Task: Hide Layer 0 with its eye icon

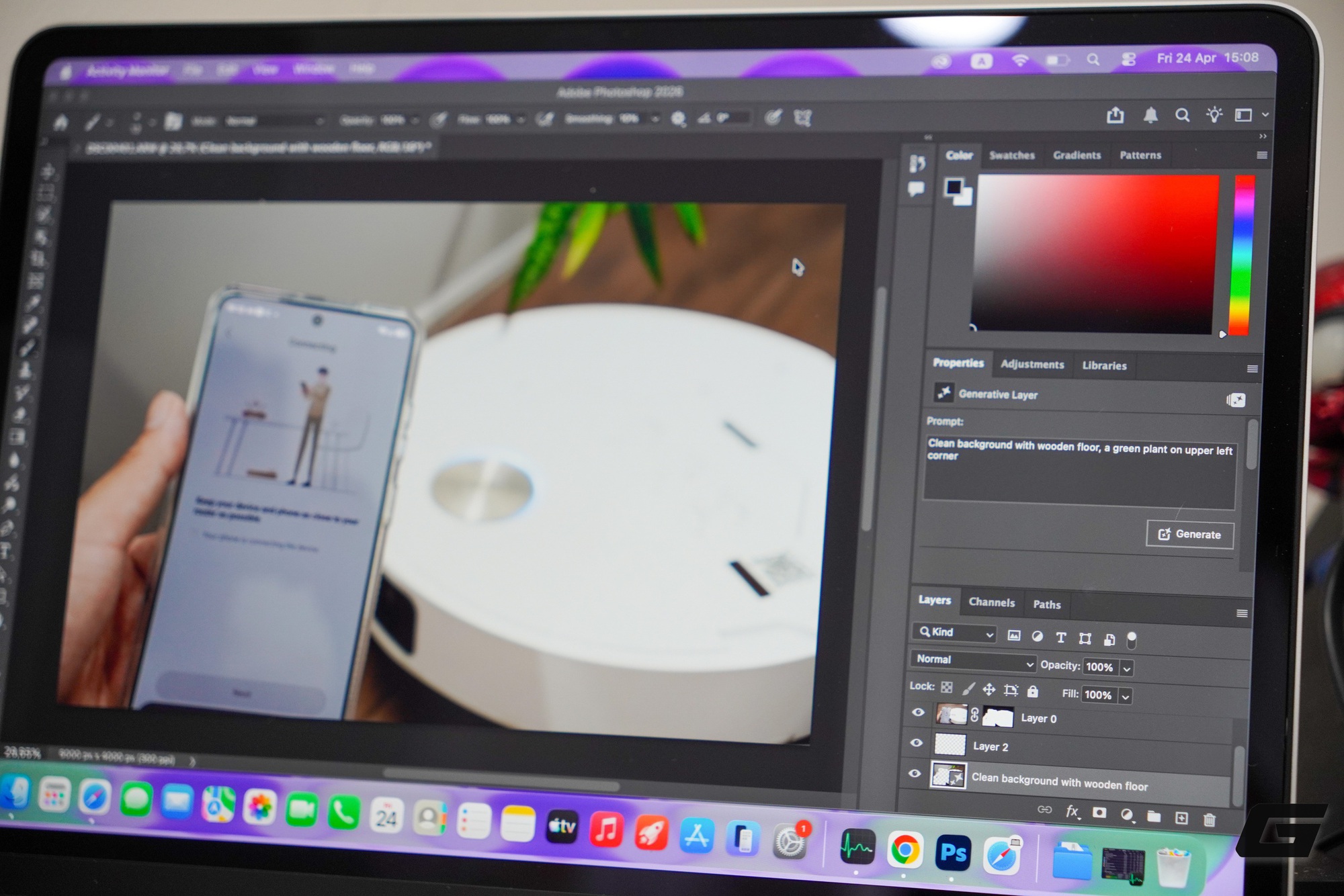Action: tap(918, 713)
